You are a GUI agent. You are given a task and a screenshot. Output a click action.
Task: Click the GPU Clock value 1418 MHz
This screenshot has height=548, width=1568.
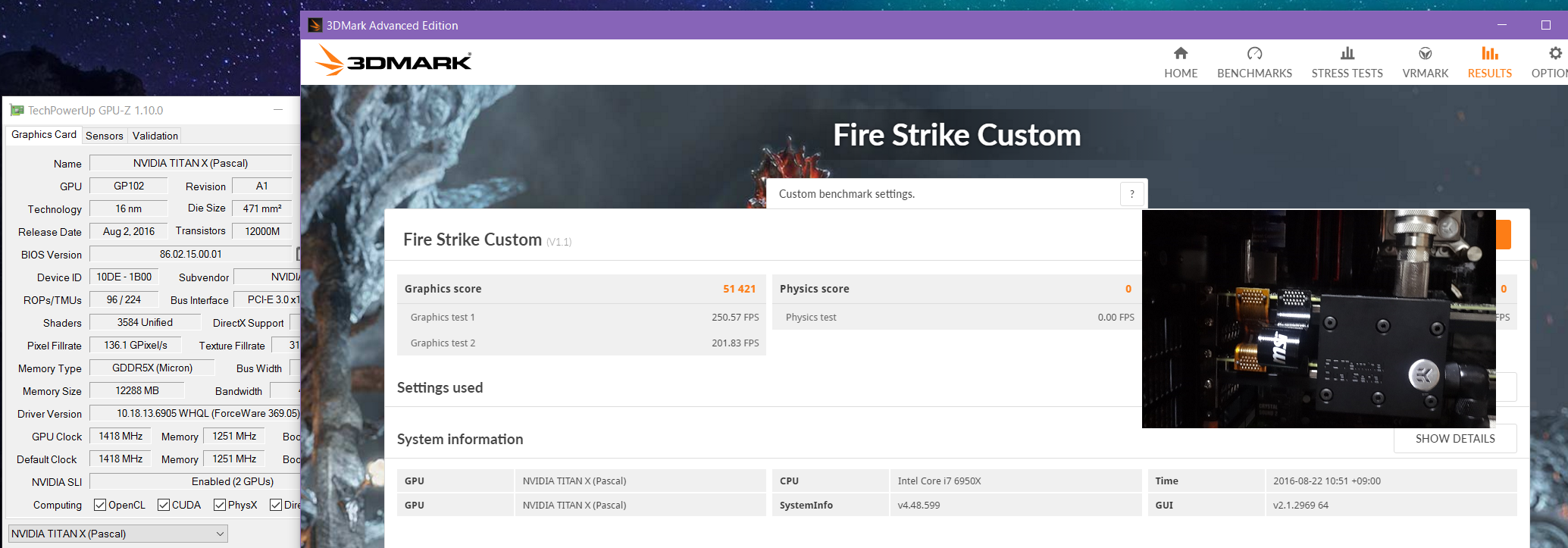click(x=120, y=436)
